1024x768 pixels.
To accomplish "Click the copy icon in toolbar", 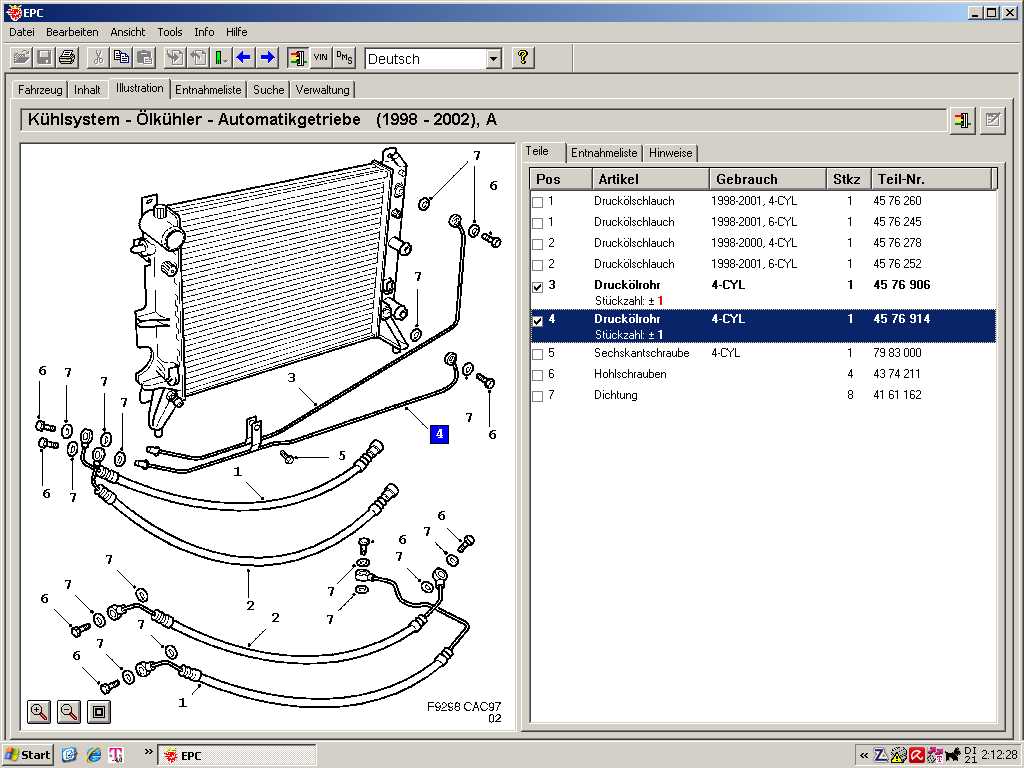I will tap(121, 58).
